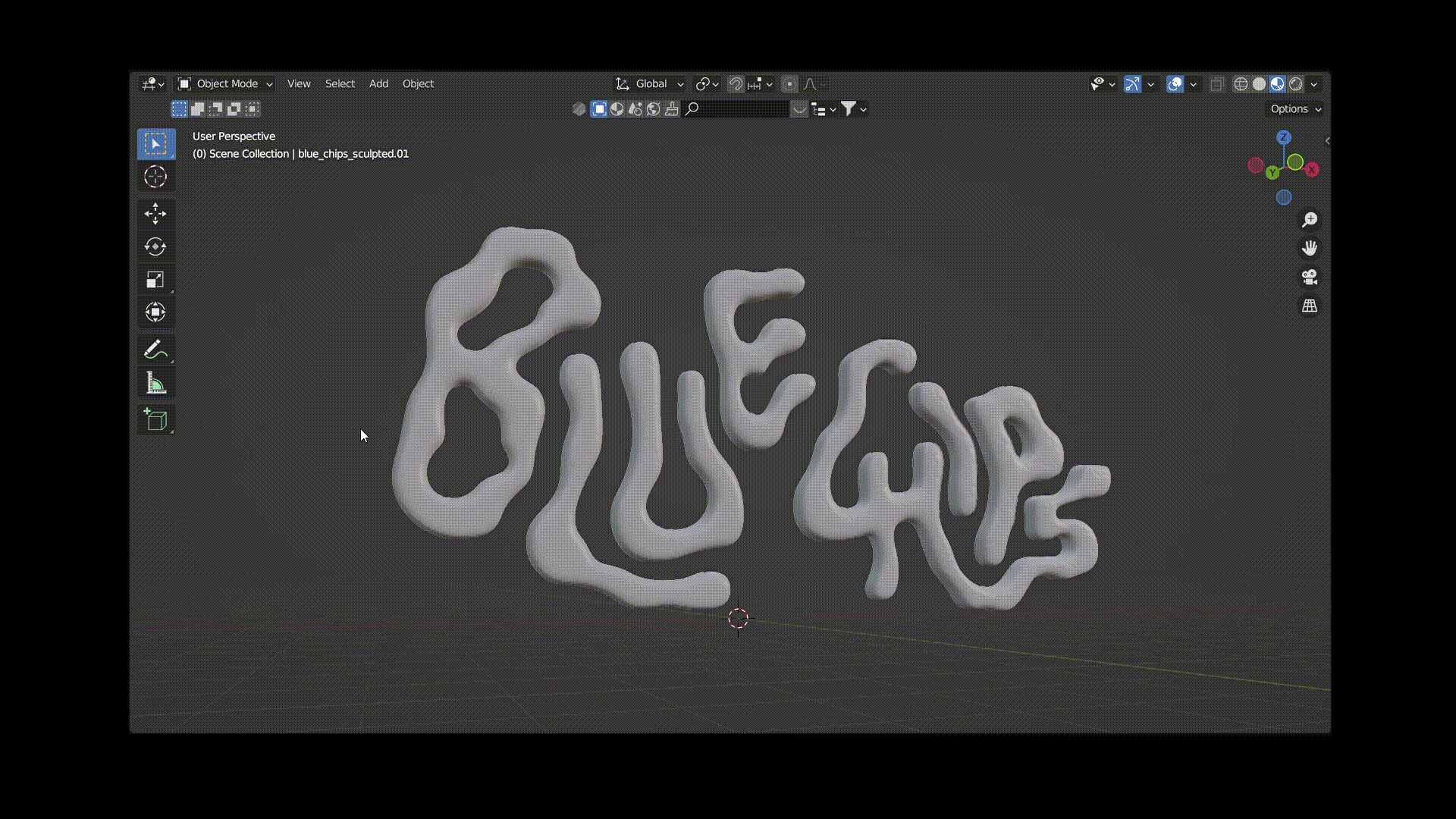Click the negative X axis gizmo dot
1456x819 pixels.
tap(1256, 165)
